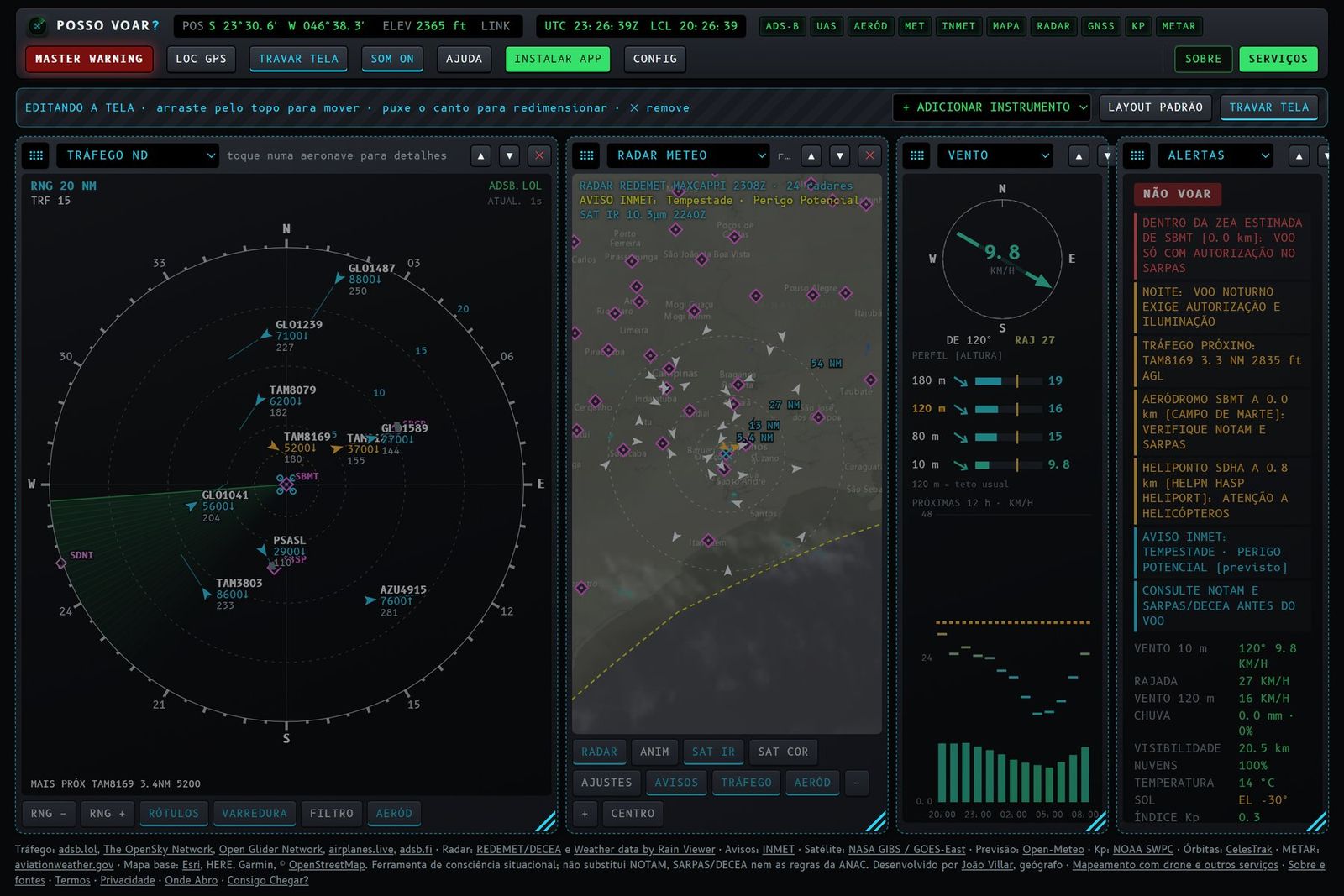Open the RADAR METEO instrument dropdown
Viewport: 1344px width, 896px height.
(x=688, y=155)
